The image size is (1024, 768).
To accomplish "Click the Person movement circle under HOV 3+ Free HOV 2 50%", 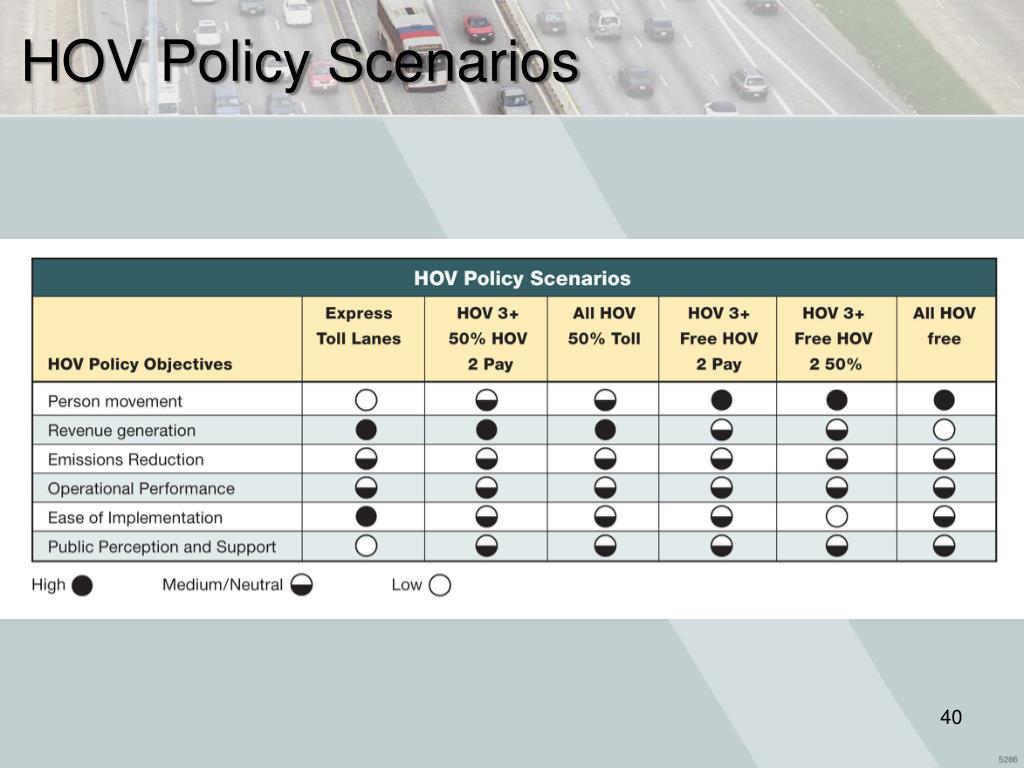I will pos(837,400).
